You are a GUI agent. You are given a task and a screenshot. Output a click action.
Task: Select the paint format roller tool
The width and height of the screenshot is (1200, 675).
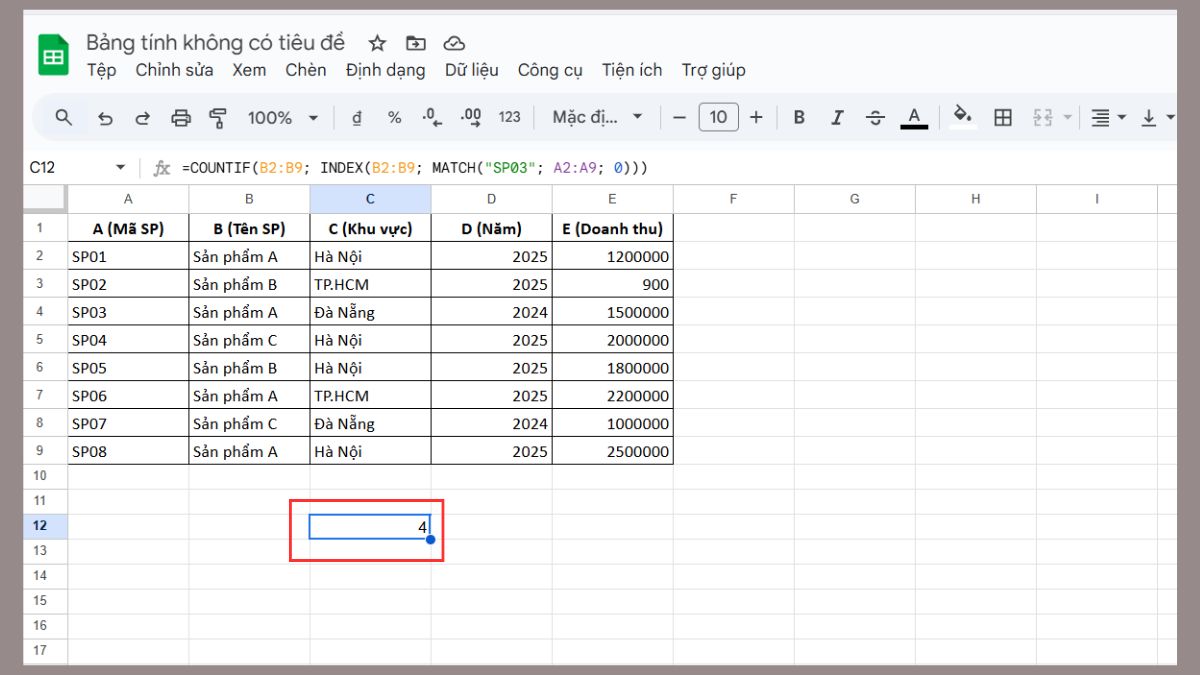[x=218, y=118]
